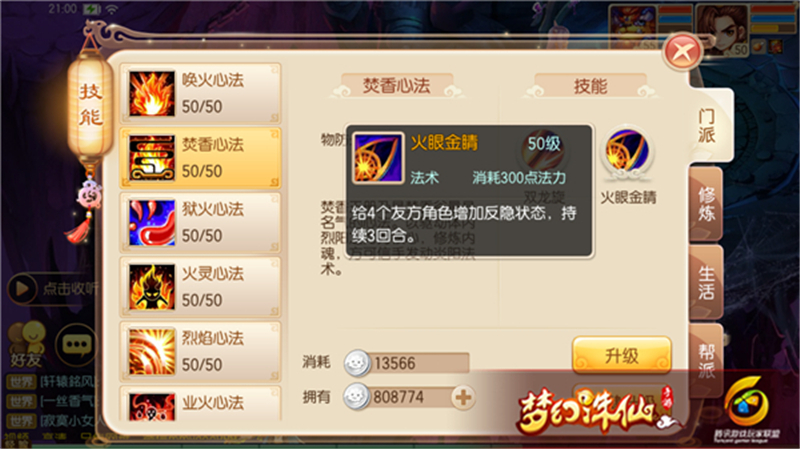Open the 帮派 side tab

[707, 360]
